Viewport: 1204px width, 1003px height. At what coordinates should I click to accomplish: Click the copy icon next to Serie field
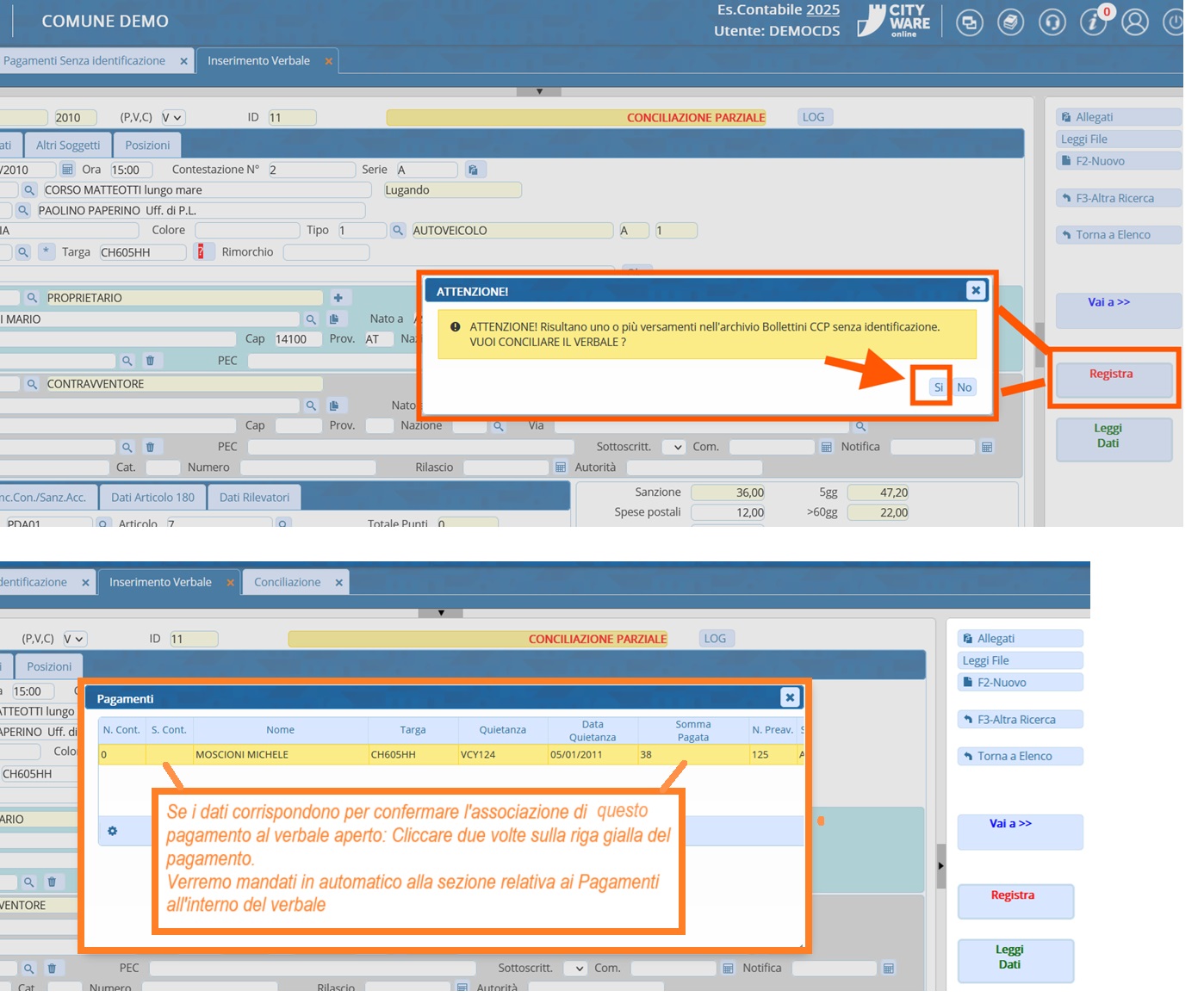(473, 170)
